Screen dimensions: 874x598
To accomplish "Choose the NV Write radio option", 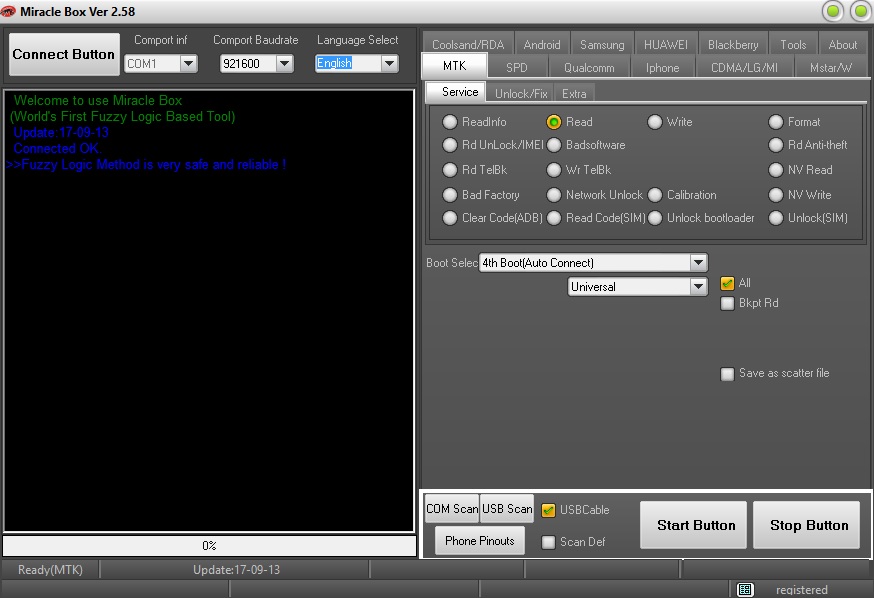I will point(776,195).
